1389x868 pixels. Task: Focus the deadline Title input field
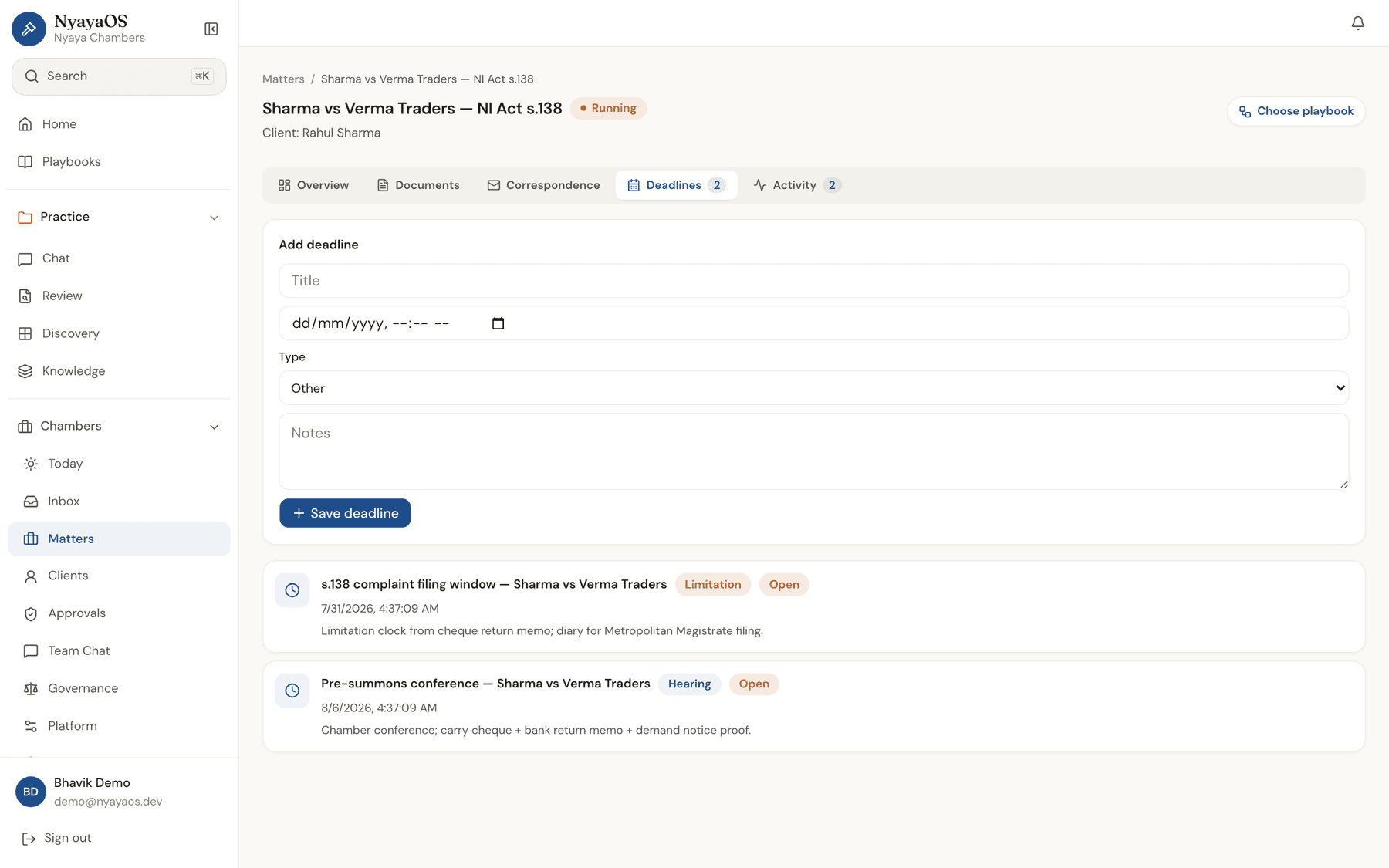click(x=813, y=281)
